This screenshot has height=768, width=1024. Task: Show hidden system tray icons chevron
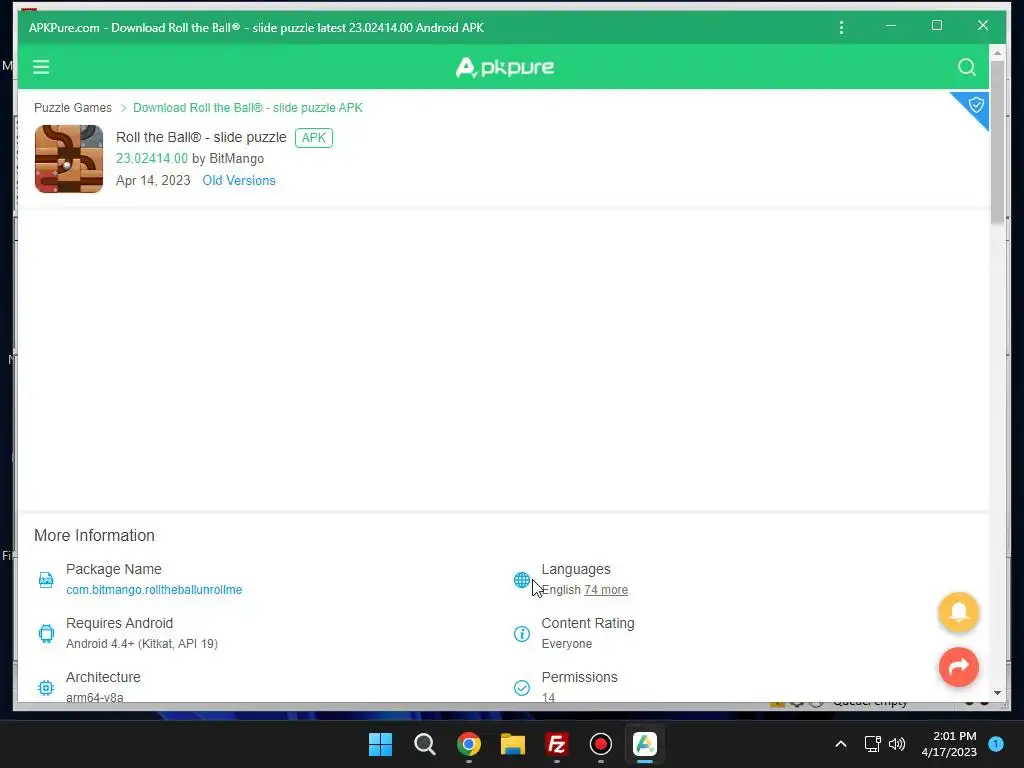pyautogui.click(x=841, y=744)
